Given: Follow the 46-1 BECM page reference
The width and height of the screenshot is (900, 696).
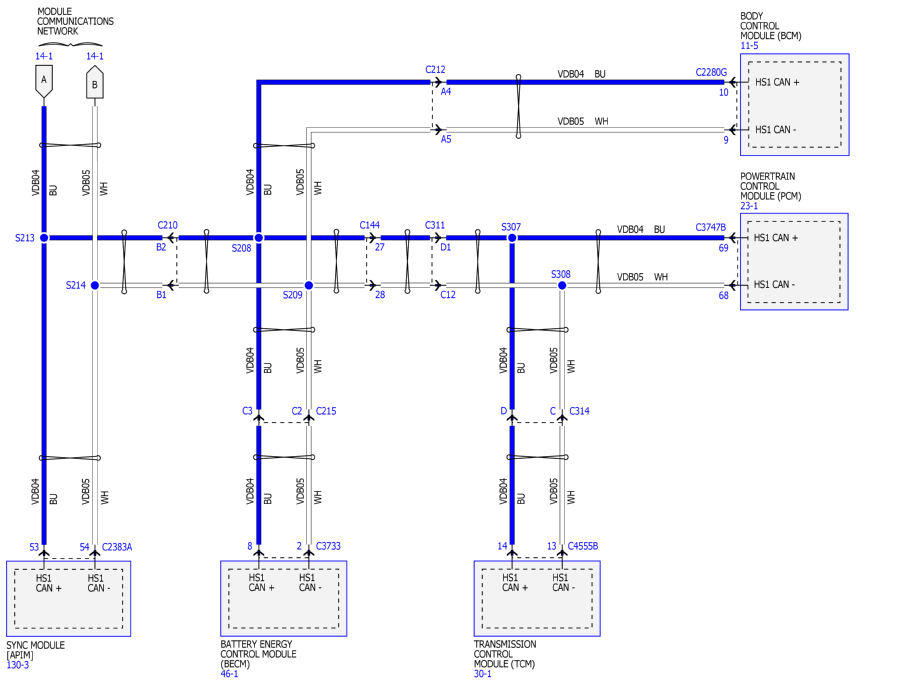Looking at the screenshot, I should click(229, 675).
